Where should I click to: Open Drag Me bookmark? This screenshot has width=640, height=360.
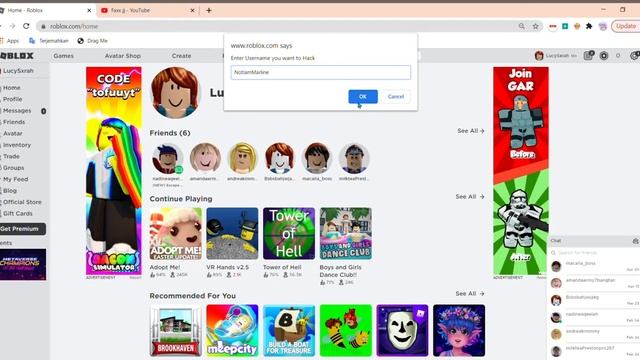click(x=93, y=41)
